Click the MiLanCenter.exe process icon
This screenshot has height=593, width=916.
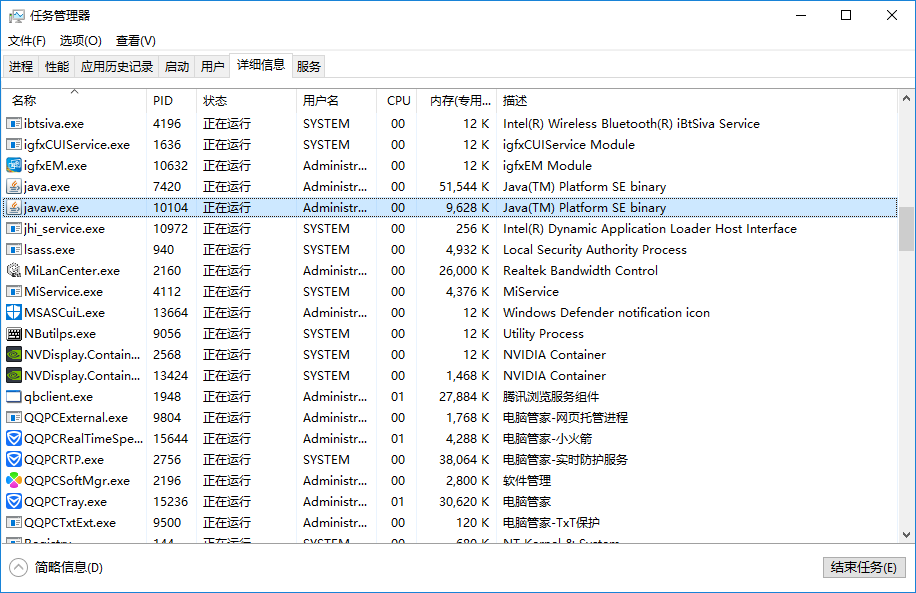[12, 270]
